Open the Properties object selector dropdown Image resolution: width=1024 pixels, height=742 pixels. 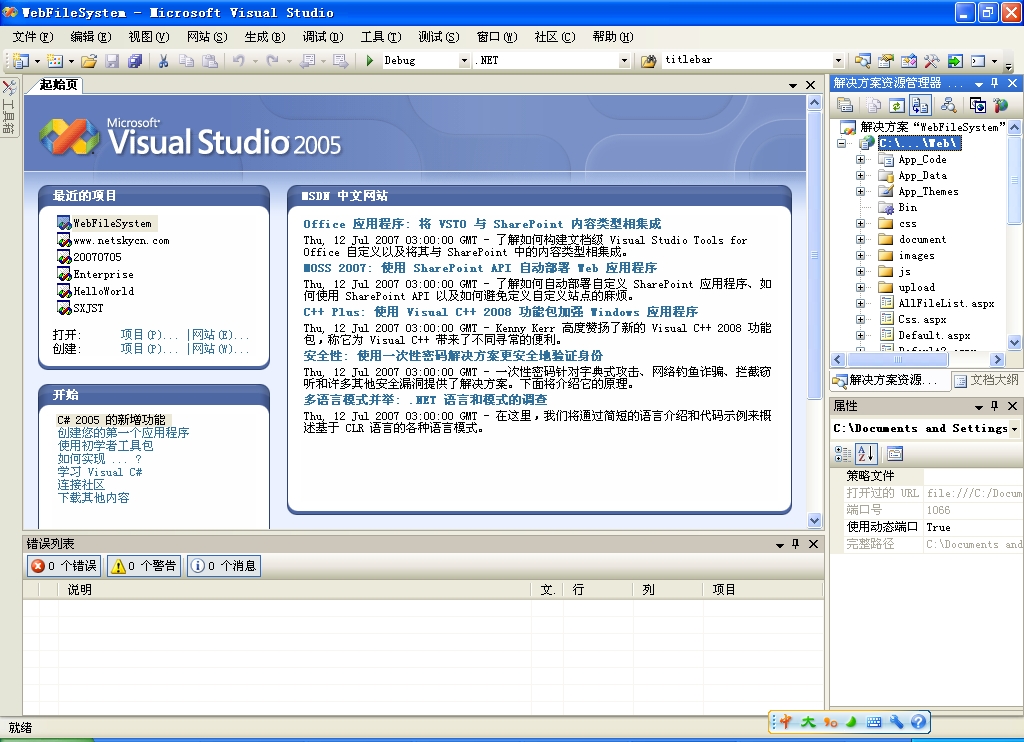click(1014, 429)
